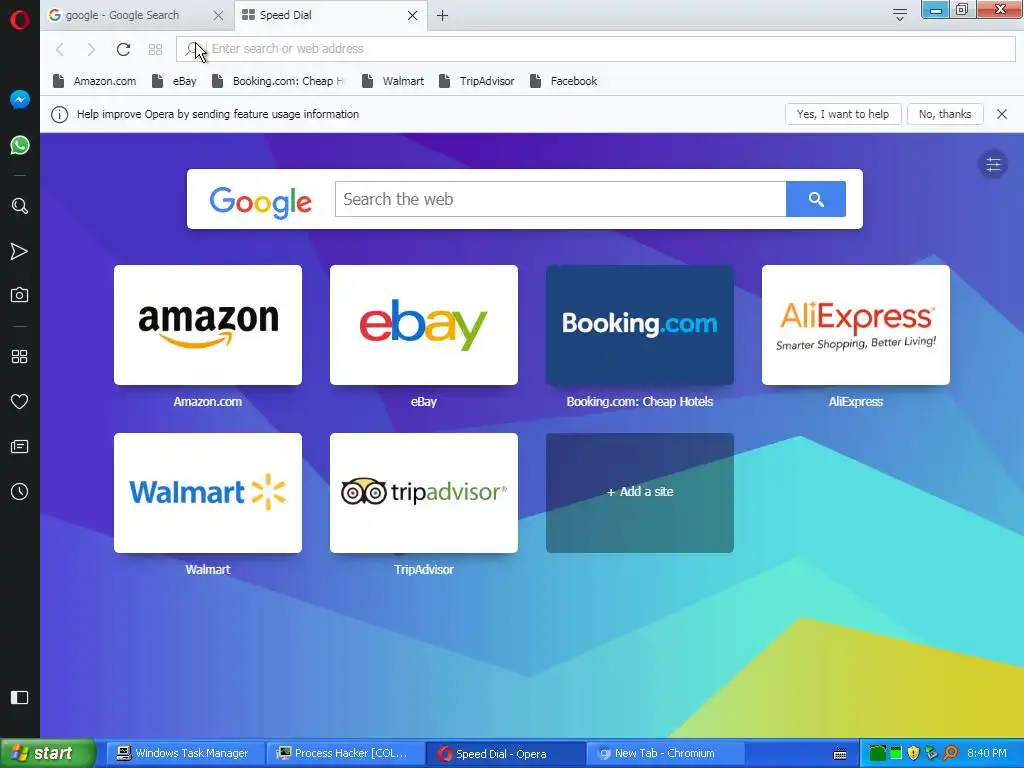Click the Search the web box
The height and width of the screenshot is (768, 1024).
pos(560,199)
